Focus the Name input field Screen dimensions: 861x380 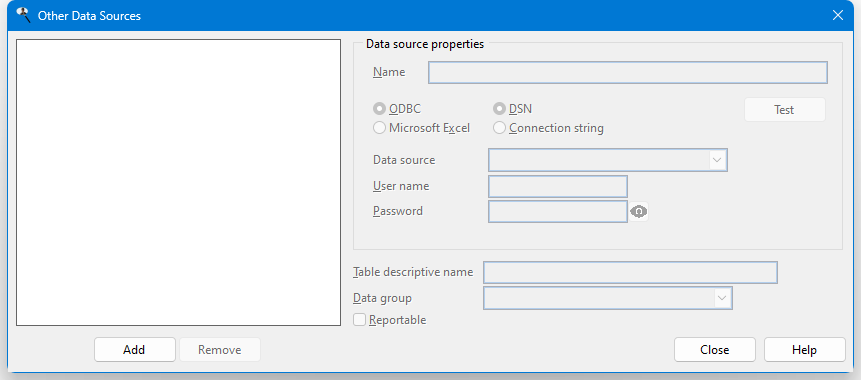[628, 72]
